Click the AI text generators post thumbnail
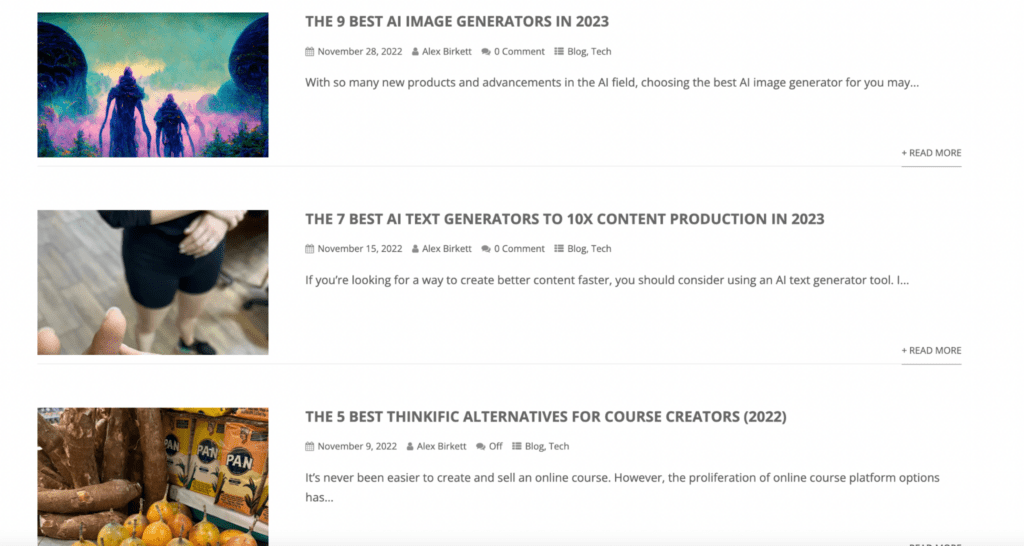The height and width of the screenshot is (546, 1024). (153, 282)
